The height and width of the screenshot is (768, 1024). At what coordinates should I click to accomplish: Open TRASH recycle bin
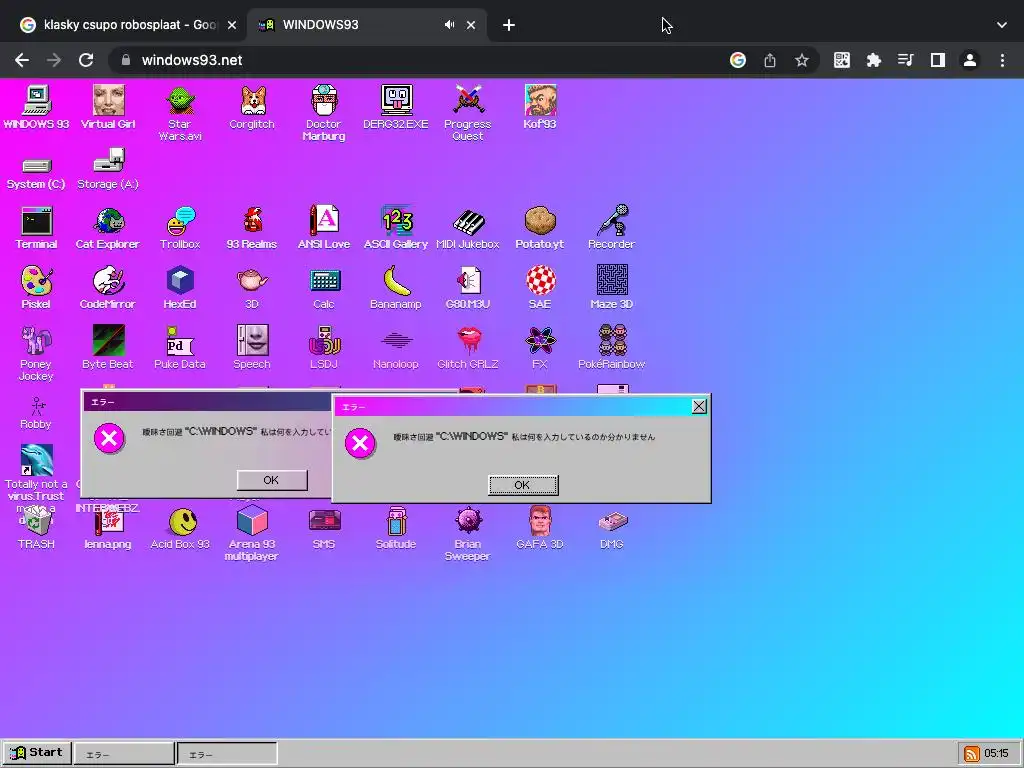(37, 528)
